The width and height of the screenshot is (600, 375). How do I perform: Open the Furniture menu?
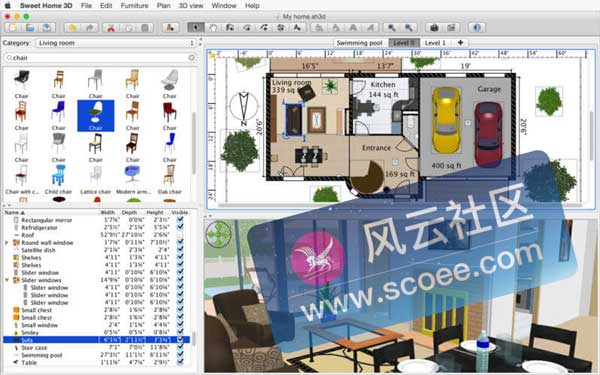pos(134,5)
